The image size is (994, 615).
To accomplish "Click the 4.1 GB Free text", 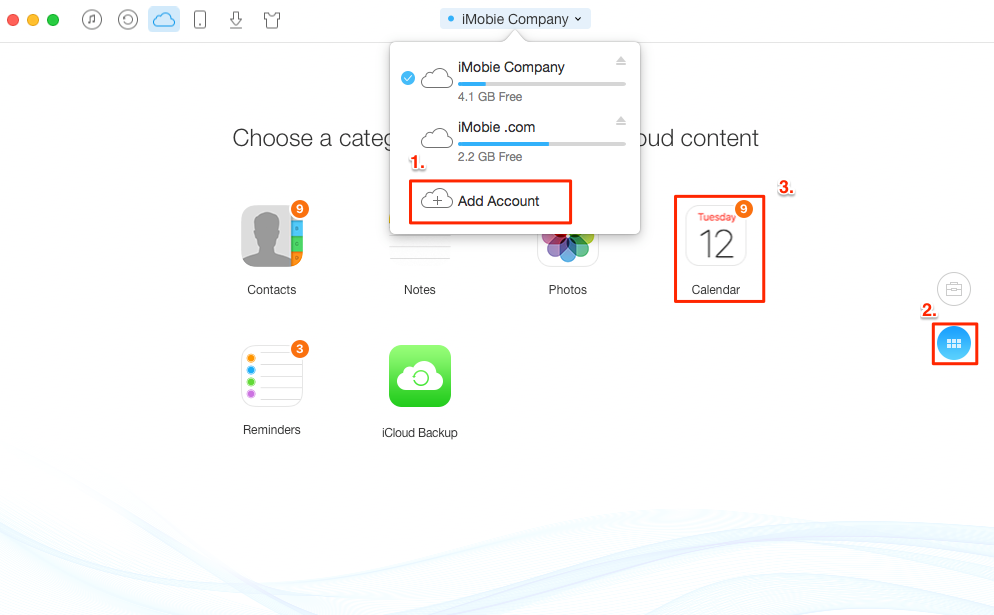I will point(490,97).
